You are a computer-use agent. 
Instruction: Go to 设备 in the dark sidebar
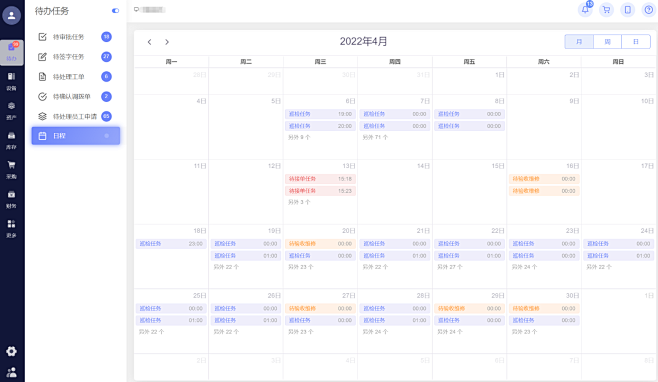[11, 81]
